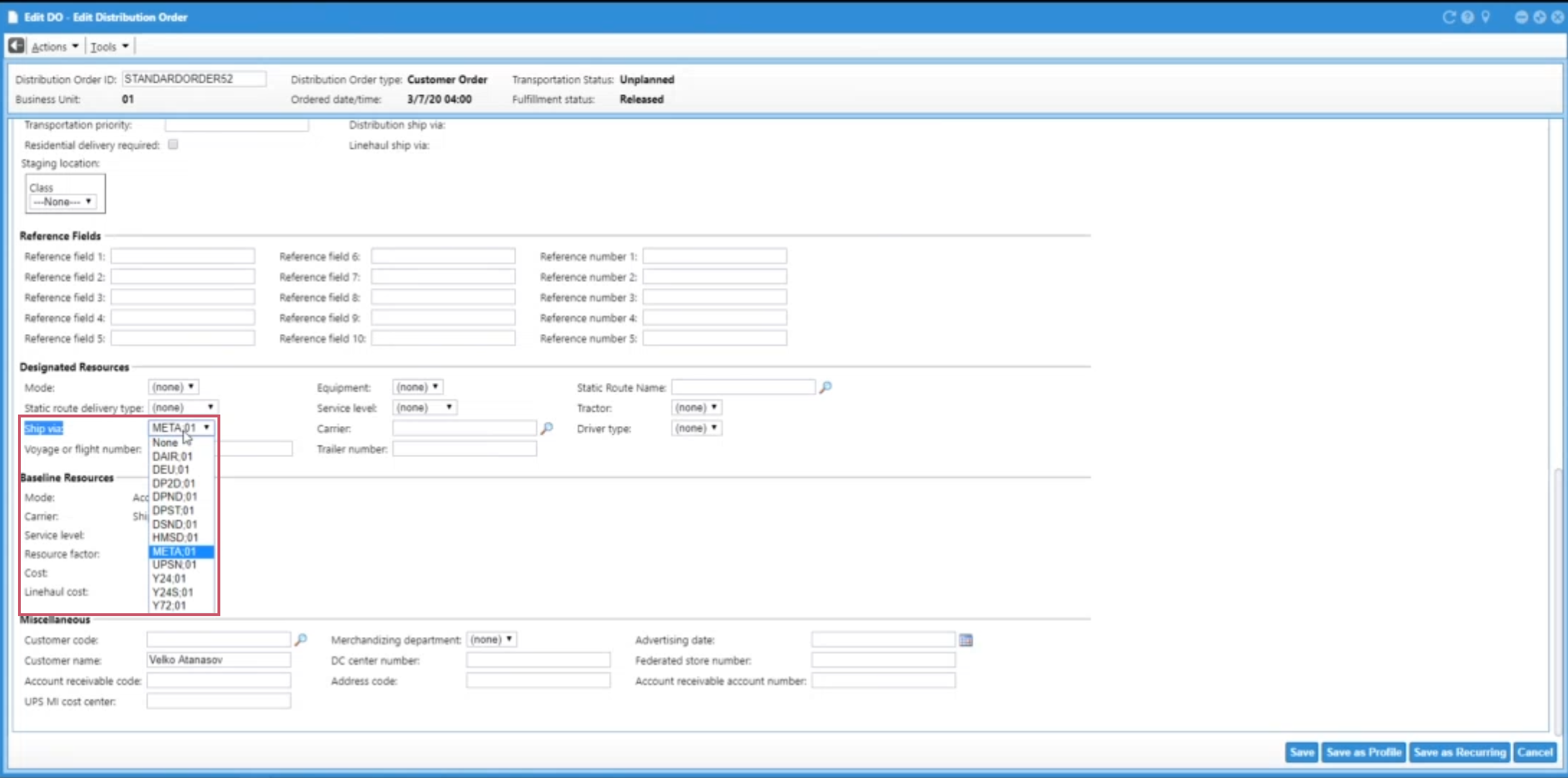1568x778 pixels.
Task: Open Static route delivery type dropdown
Action: click(183, 407)
